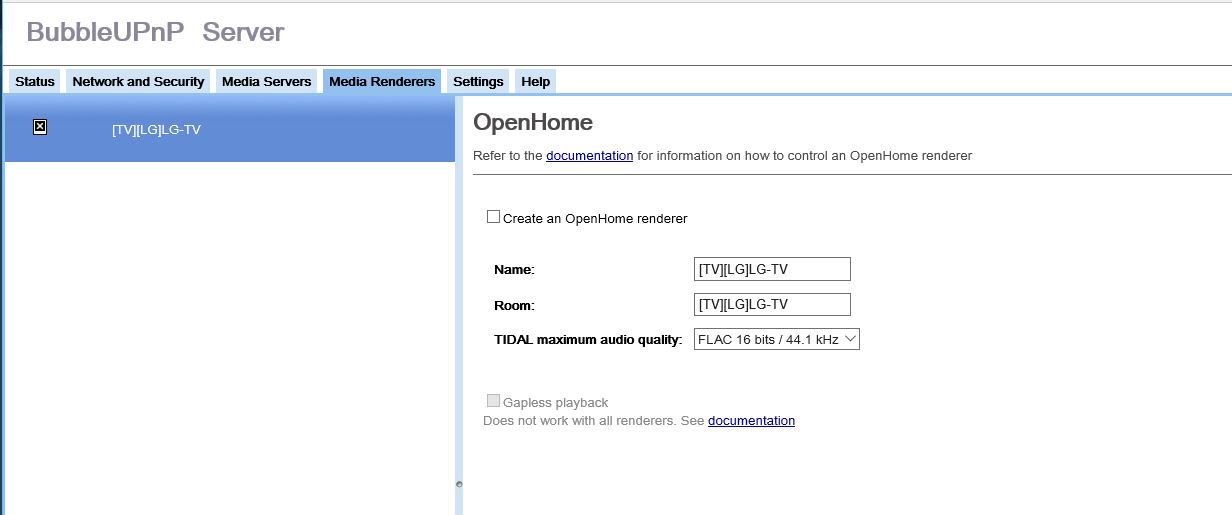The width and height of the screenshot is (1232, 515).
Task: Click the BubbleUPnP Server title
Action: tap(155, 32)
